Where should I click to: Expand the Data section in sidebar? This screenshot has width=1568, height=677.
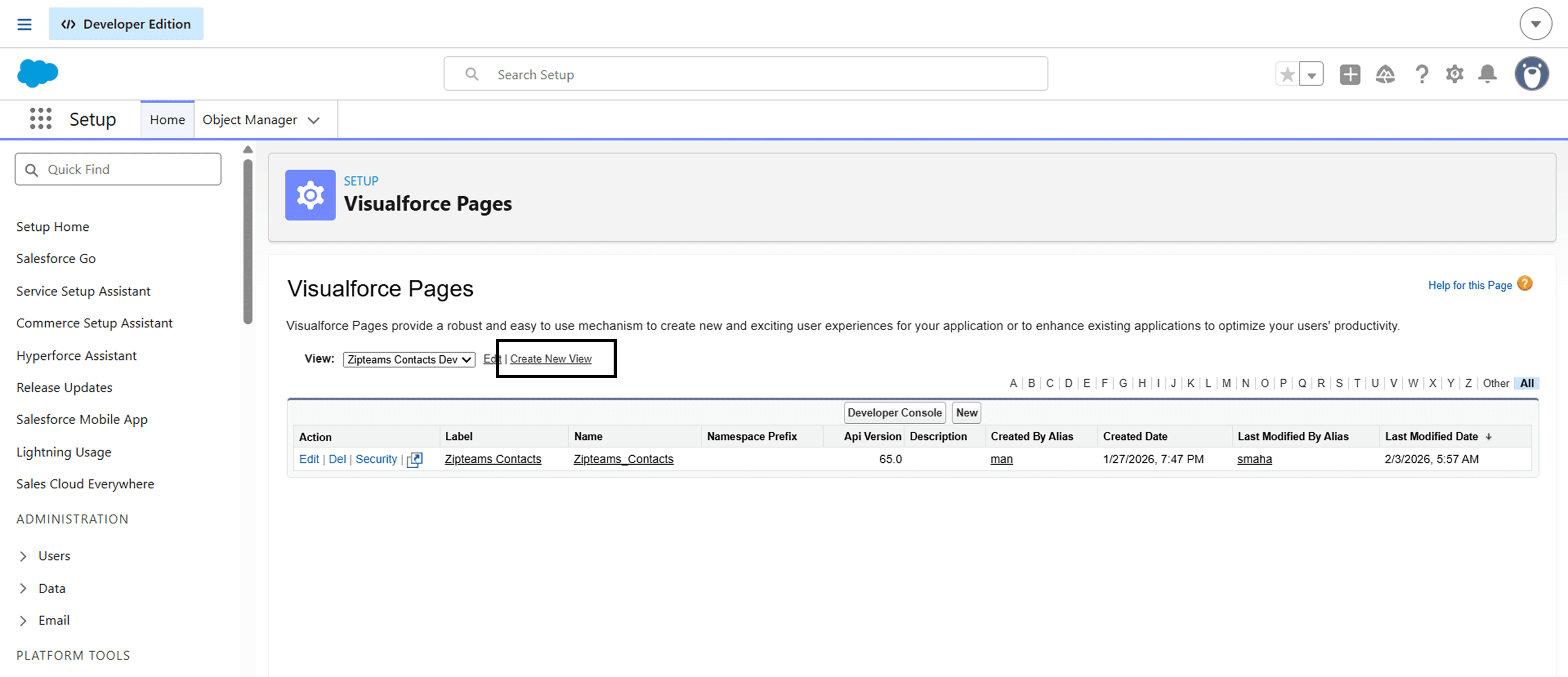[x=23, y=588]
